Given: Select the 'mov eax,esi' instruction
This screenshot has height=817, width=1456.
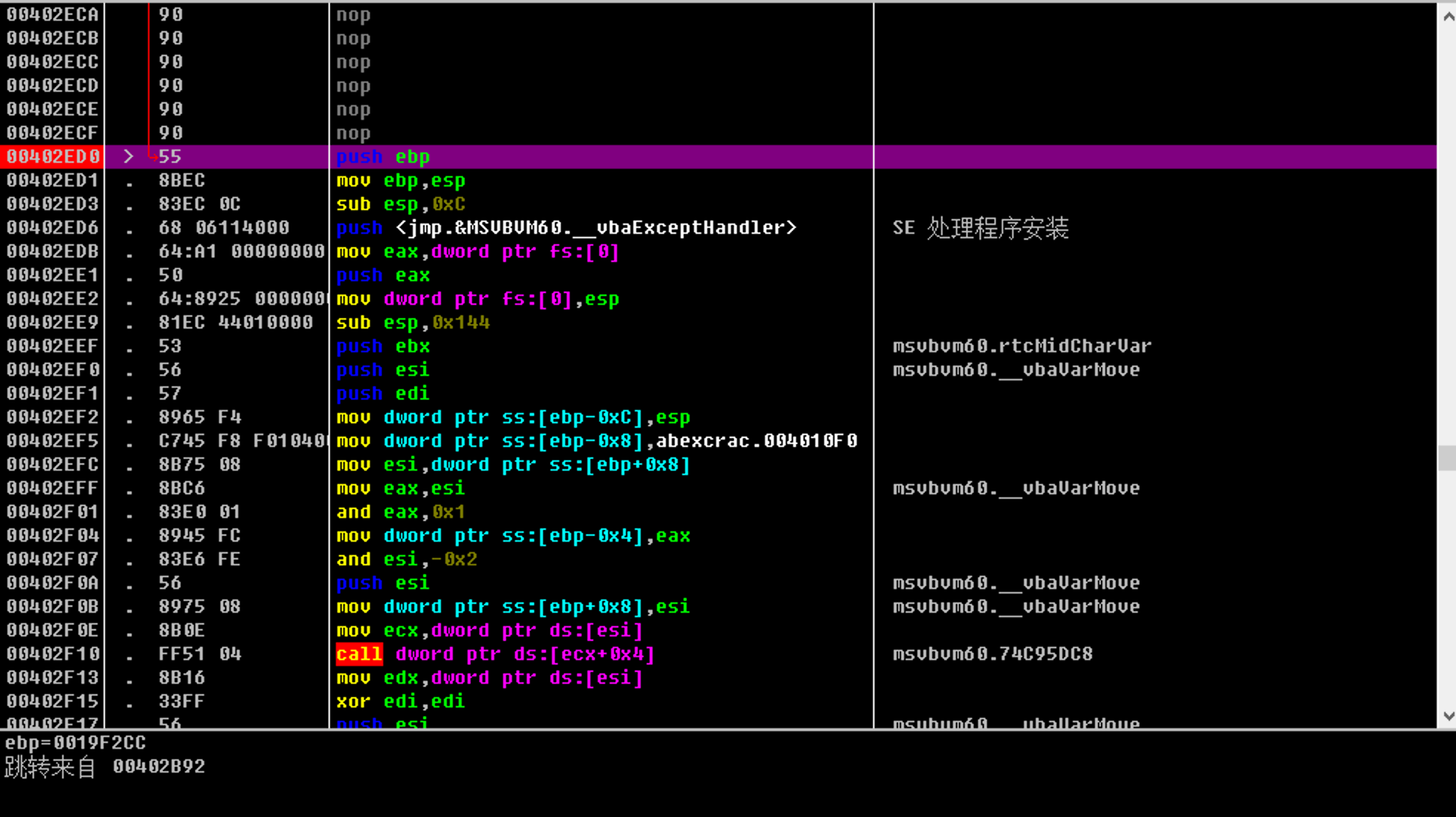Looking at the screenshot, I should 400,488.
